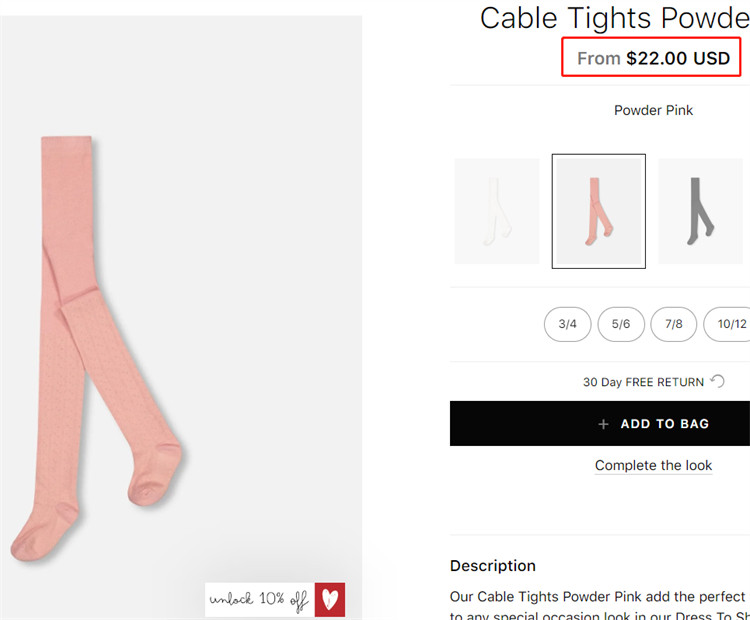The height and width of the screenshot is (620, 750).
Task: Click the Powder Pink color name label
Action: 653,110
